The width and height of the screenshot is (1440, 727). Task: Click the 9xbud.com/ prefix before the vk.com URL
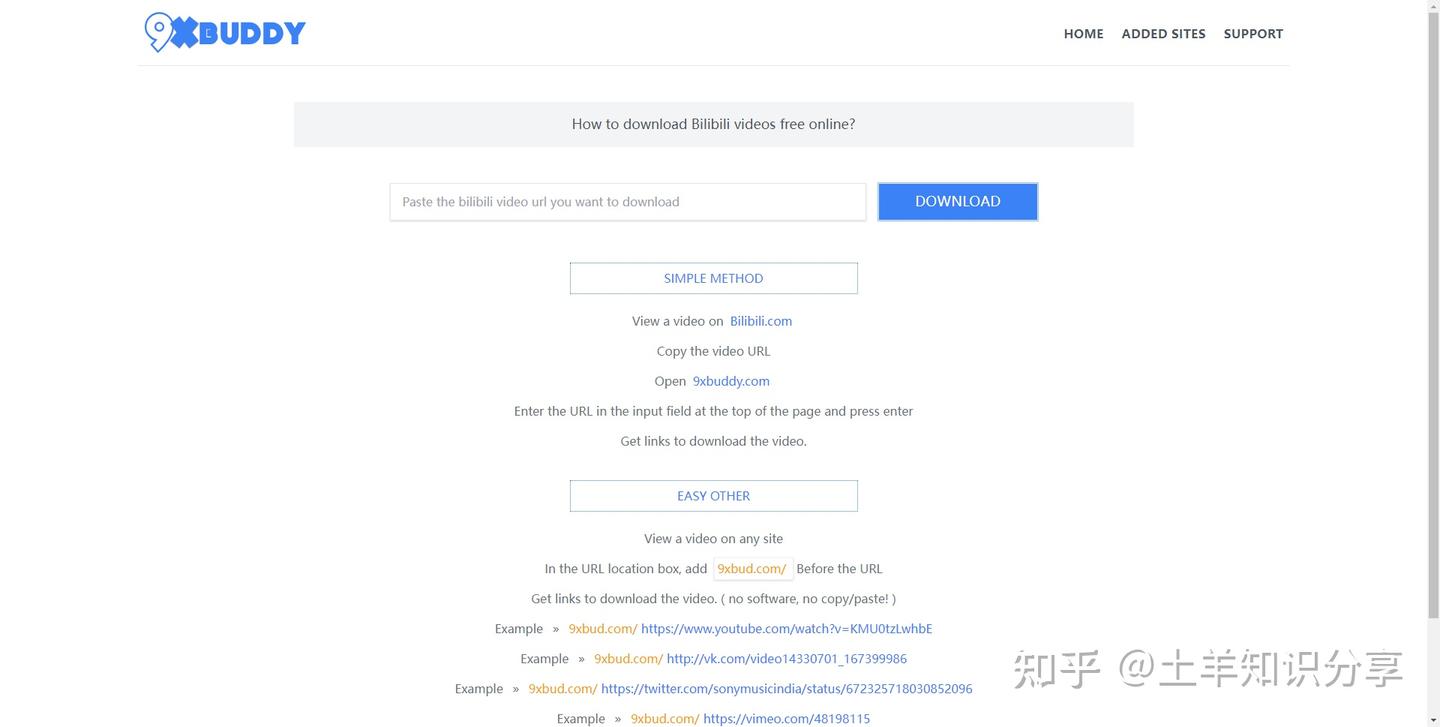629,659
